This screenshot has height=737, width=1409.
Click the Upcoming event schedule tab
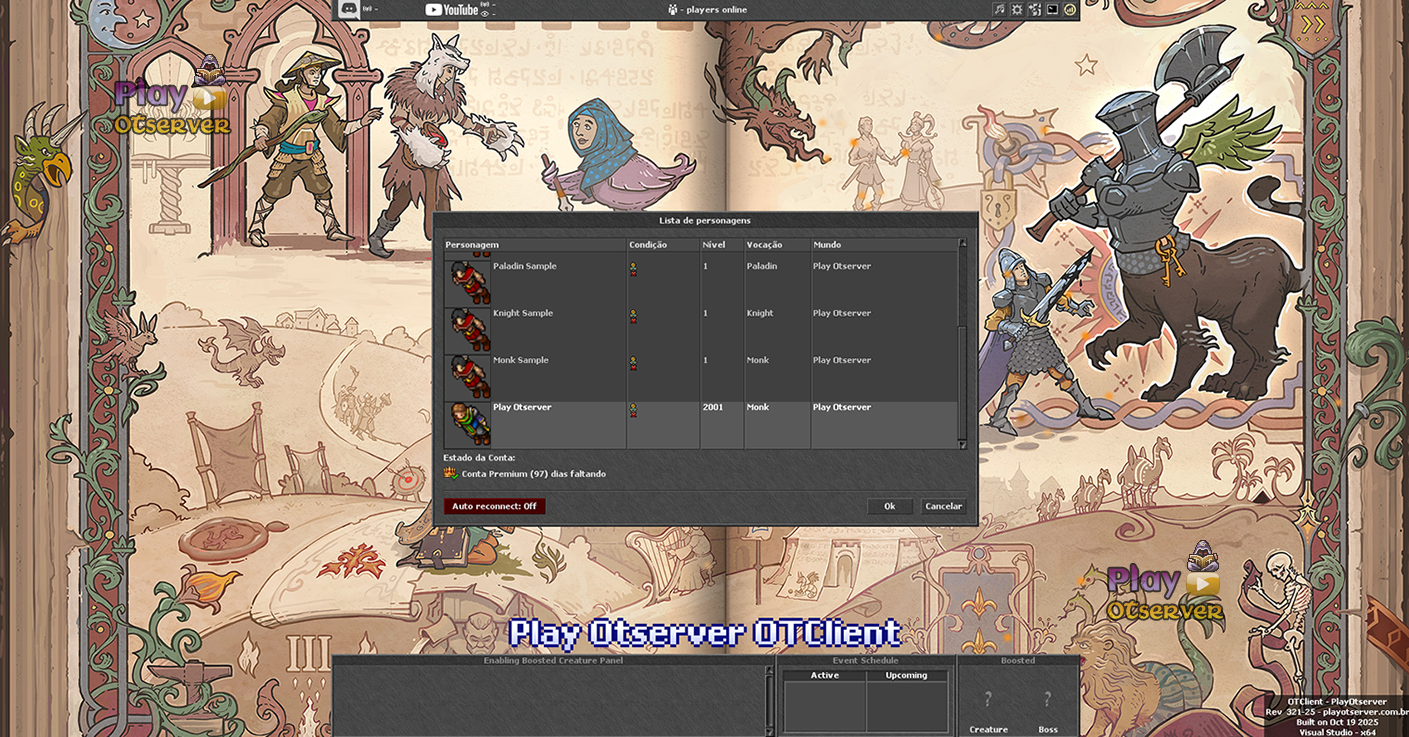point(906,676)
